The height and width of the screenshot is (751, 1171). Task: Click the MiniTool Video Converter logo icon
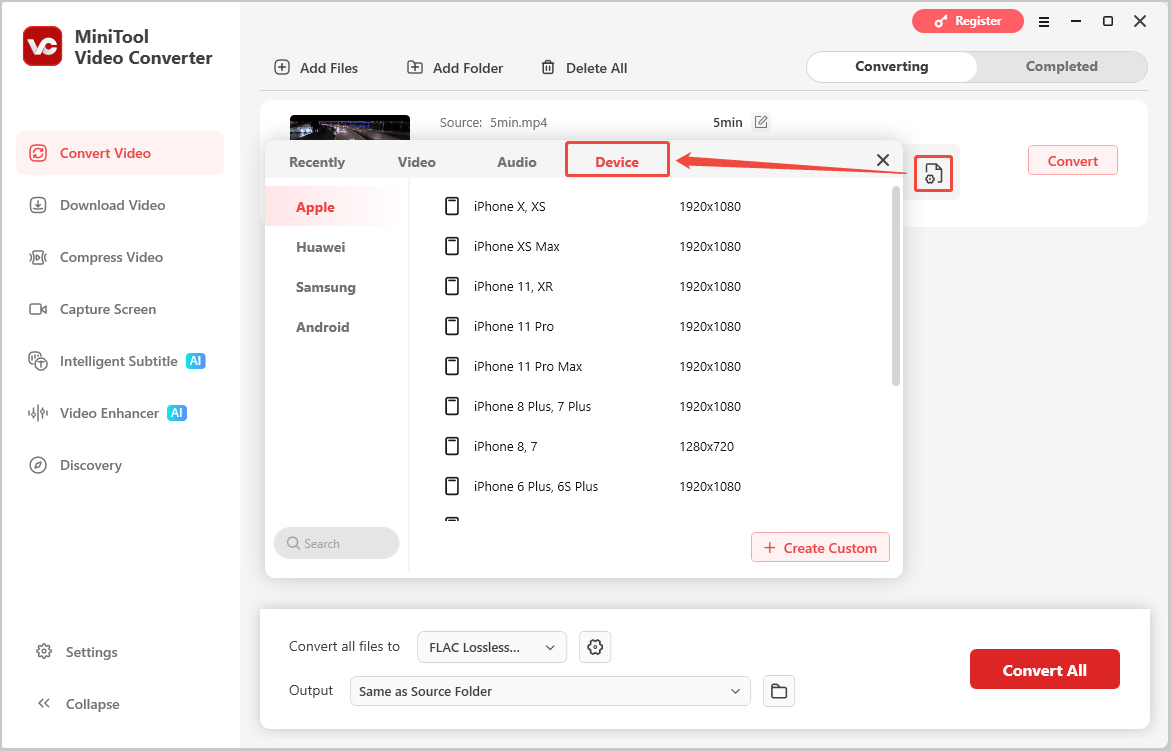[43, 46]
